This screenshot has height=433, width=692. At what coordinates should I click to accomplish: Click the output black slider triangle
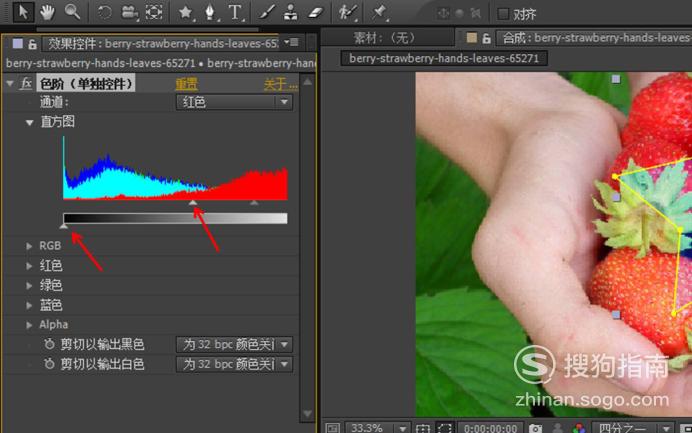[x=64, y=226]
